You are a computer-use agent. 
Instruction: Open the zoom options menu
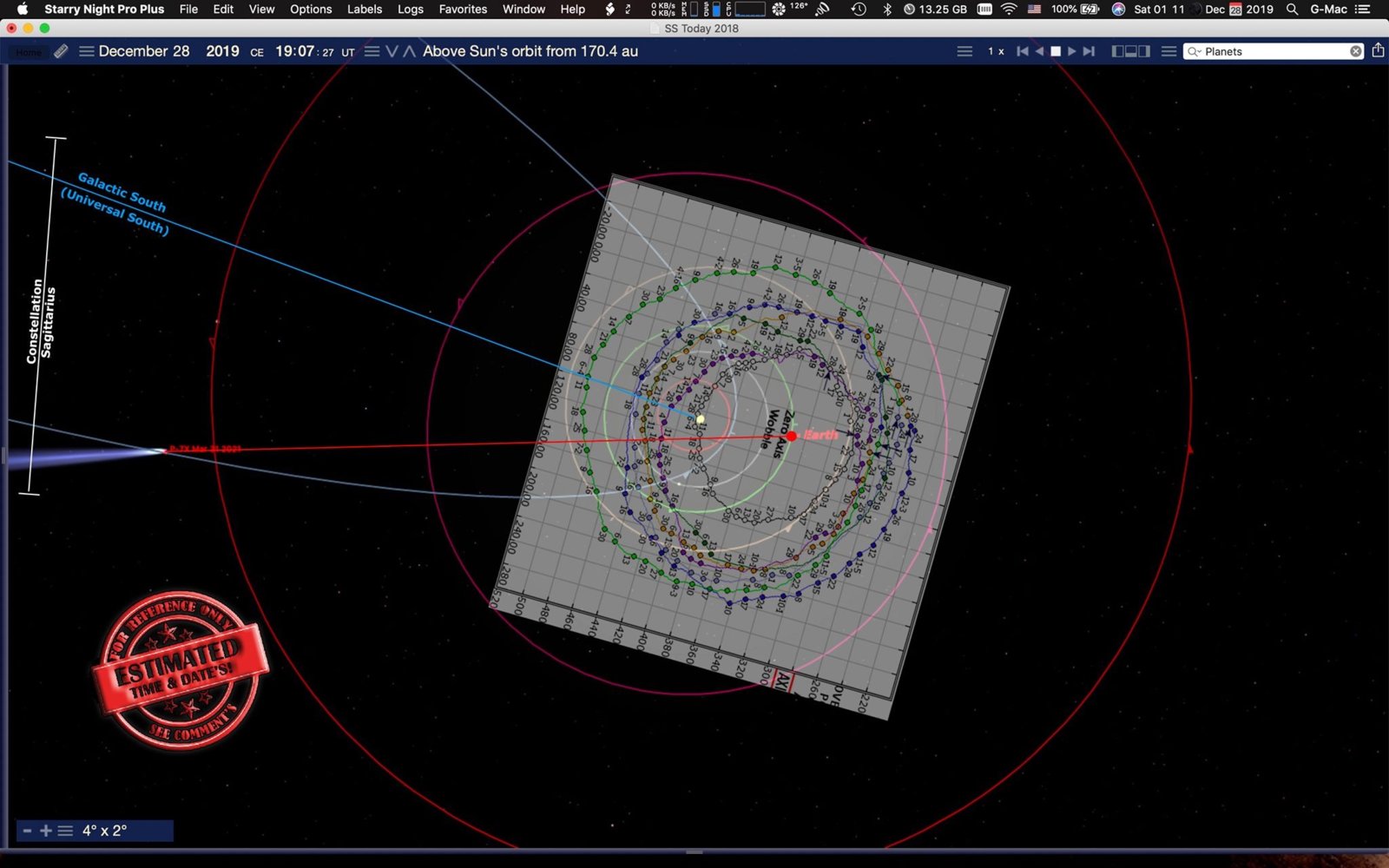[65, 831]
